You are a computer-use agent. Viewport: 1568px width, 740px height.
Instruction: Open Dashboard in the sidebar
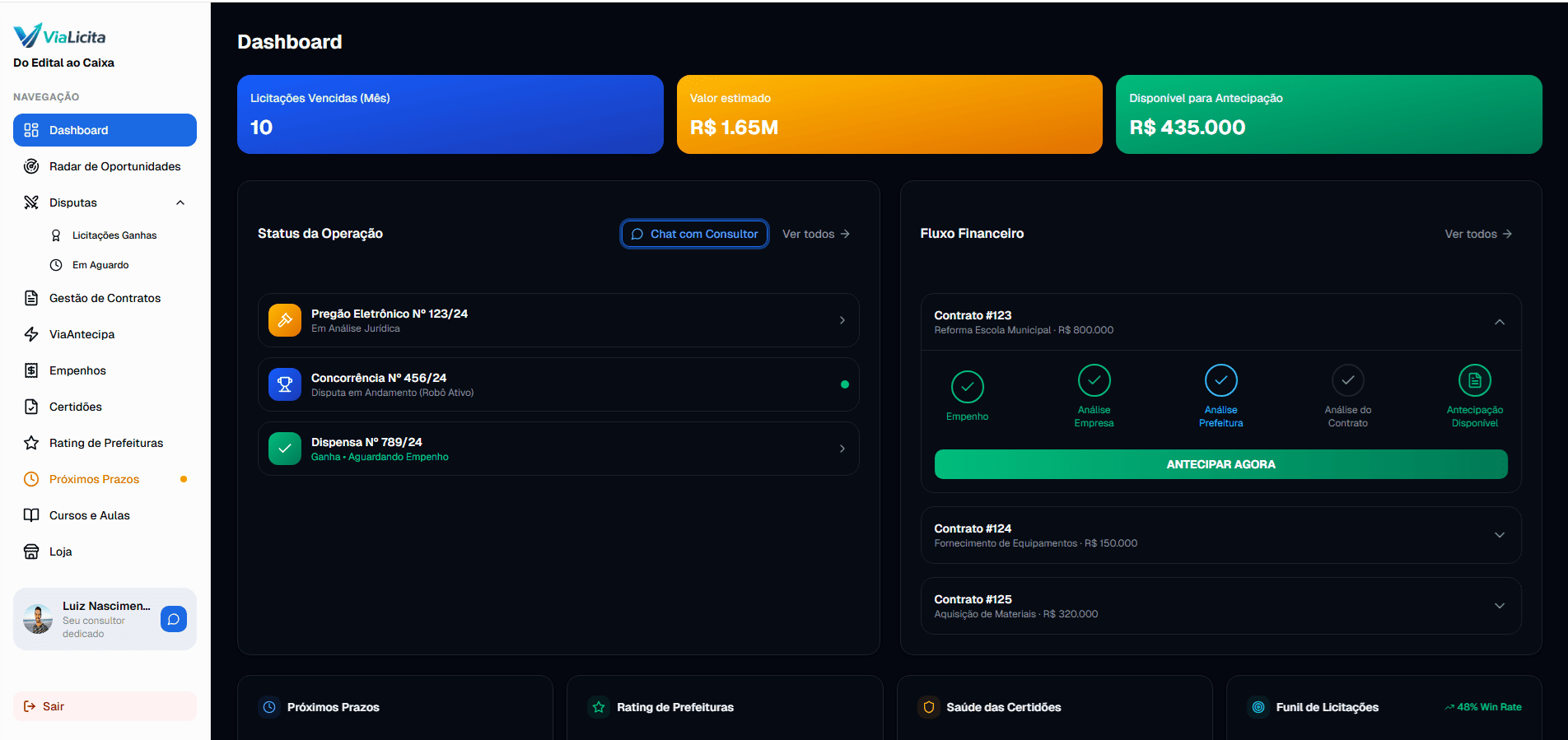click(x=105, y=130)
